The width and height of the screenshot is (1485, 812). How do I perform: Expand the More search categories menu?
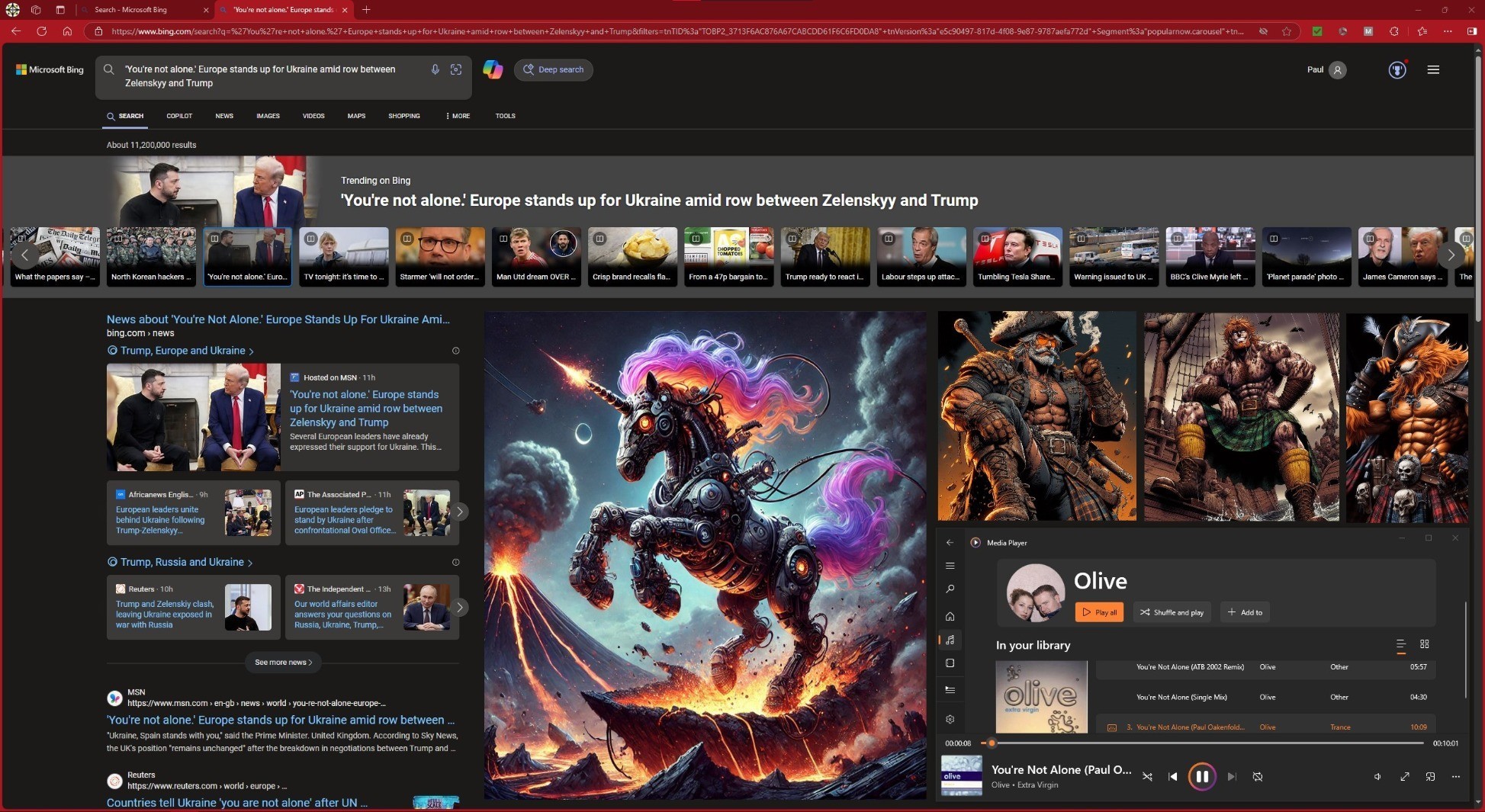[458, 116]
